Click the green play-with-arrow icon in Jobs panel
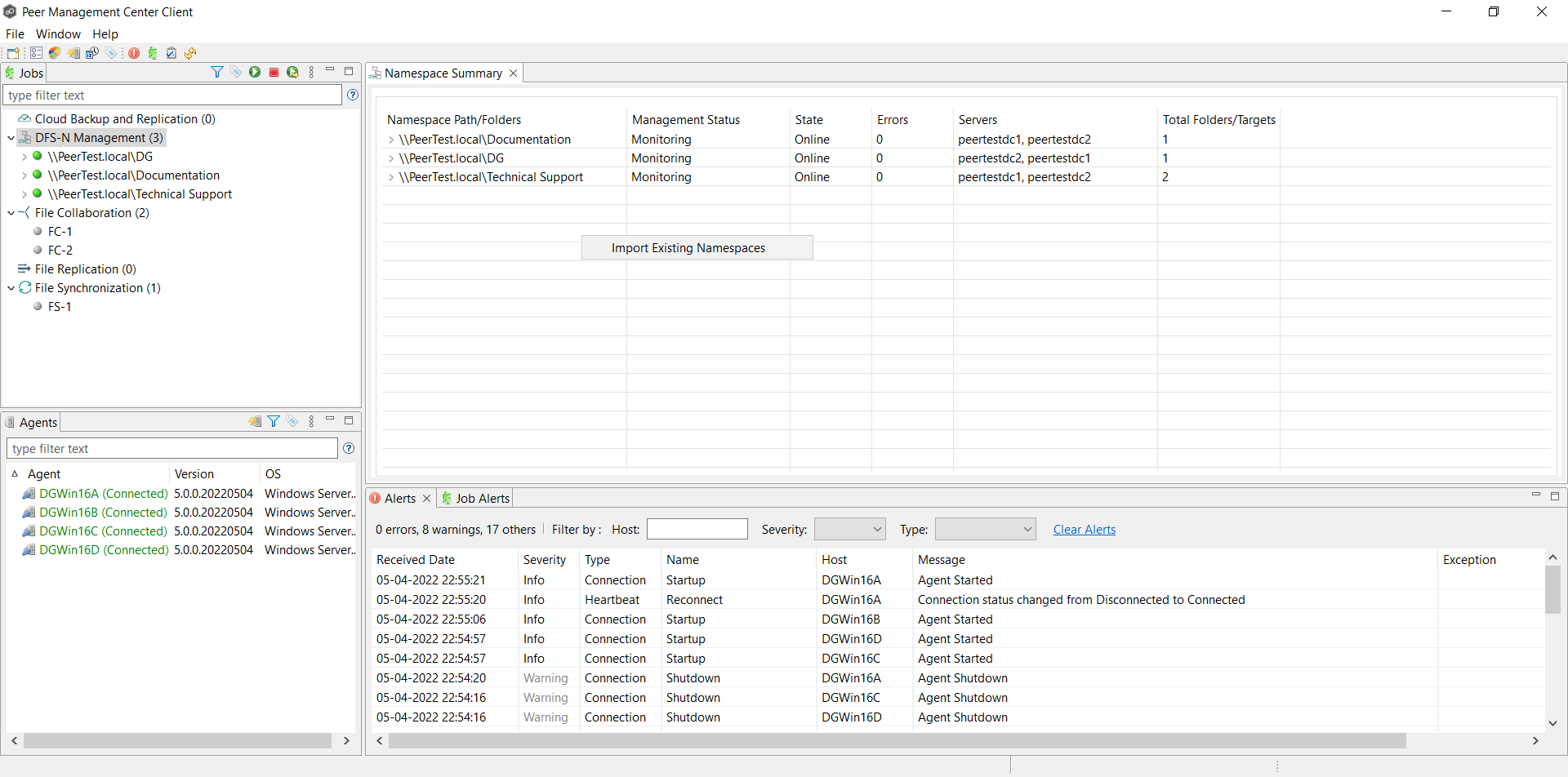This screenshot has width=1568, height=777. 292,72
